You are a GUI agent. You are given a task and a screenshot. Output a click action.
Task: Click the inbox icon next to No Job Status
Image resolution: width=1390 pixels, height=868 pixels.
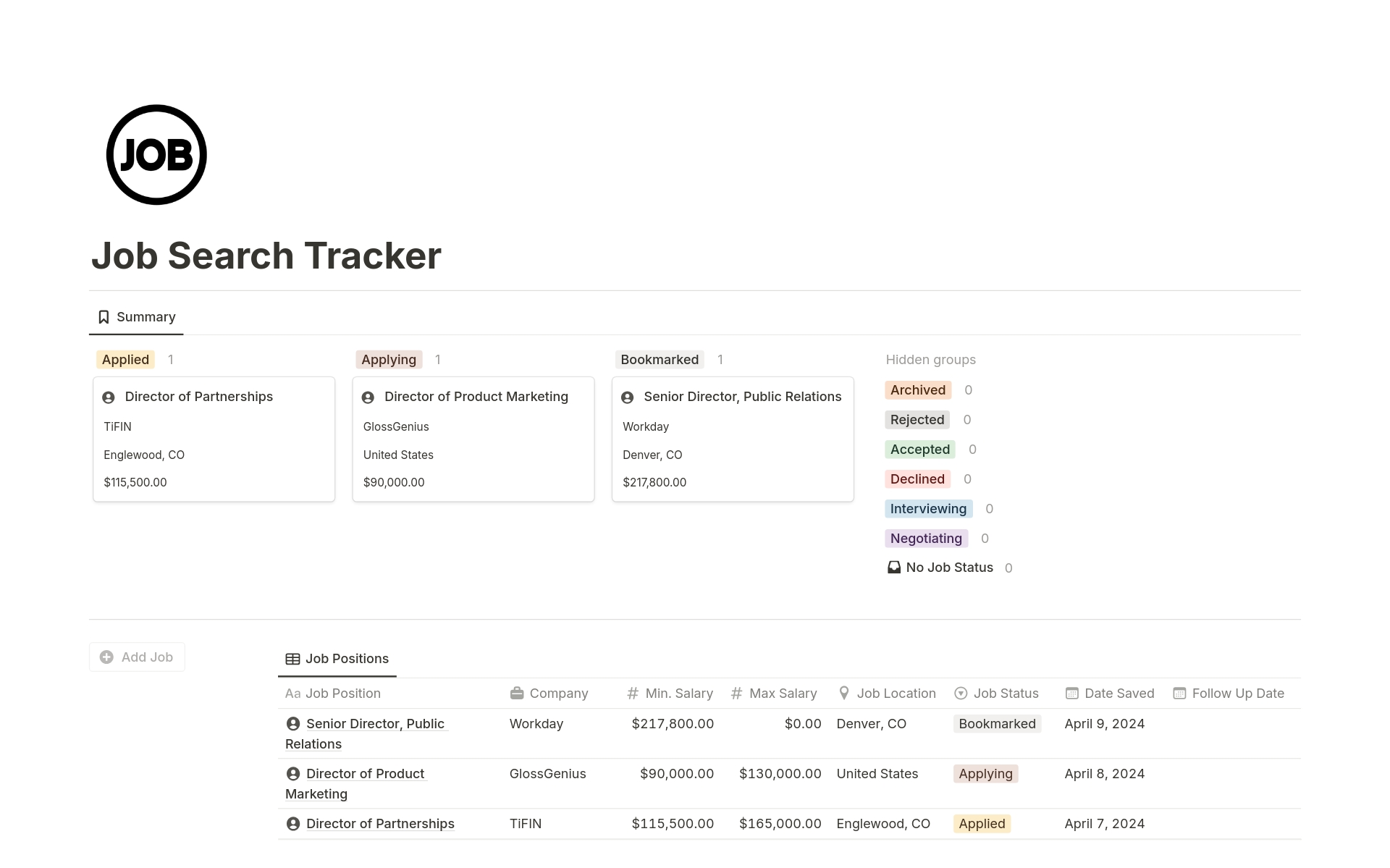tap(894, 568)
